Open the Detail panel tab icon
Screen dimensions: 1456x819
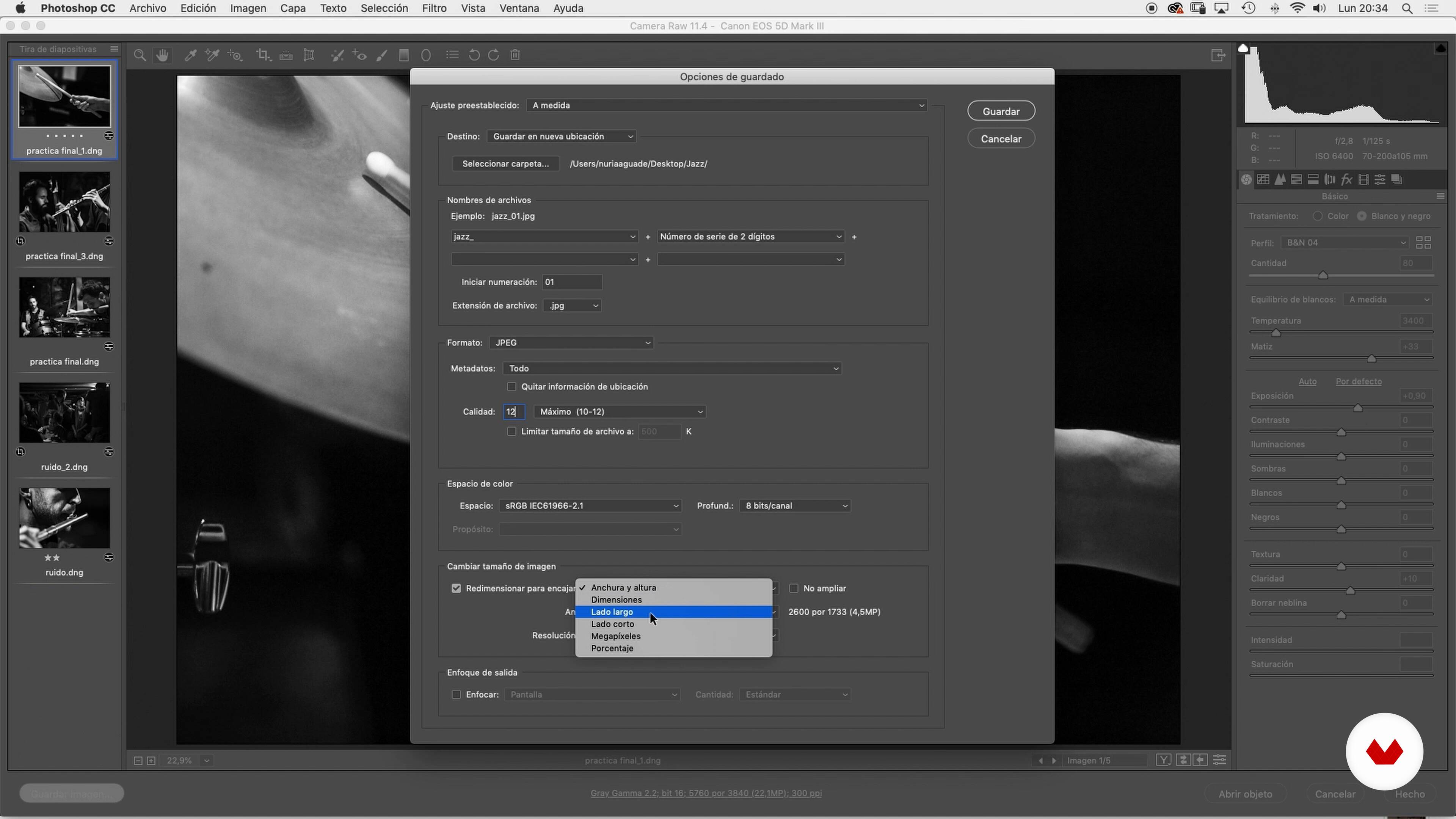(x=1280, y=179)
